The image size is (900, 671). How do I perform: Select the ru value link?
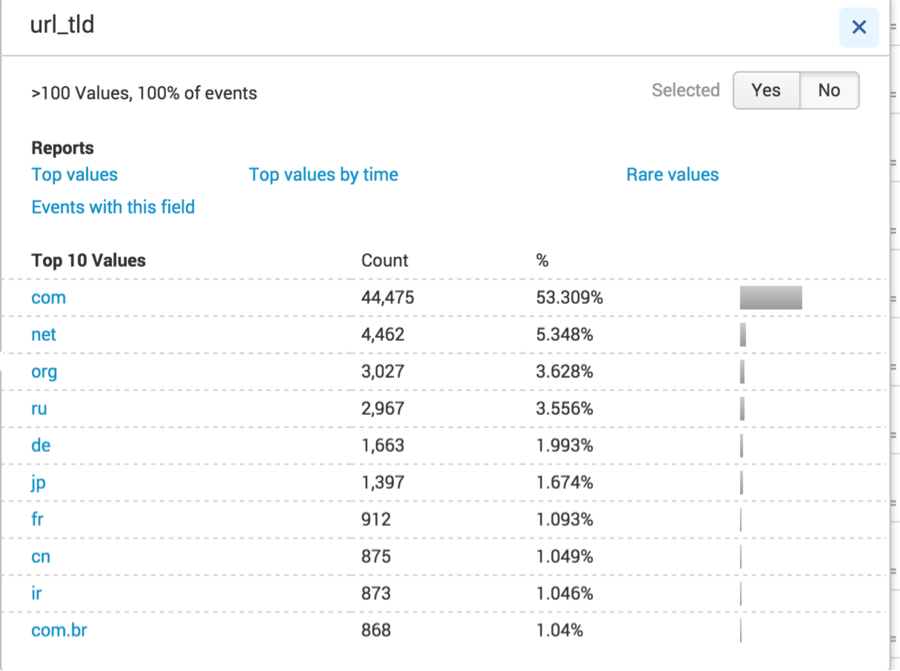click(39, 408)
